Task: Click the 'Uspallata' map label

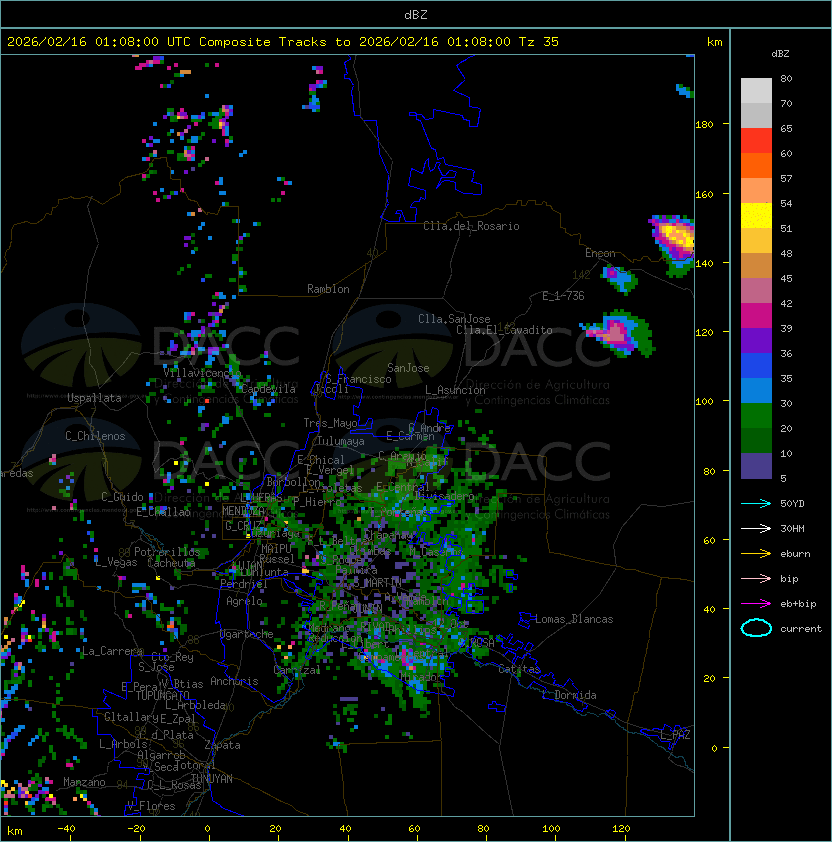Action: tap(94, 398)
